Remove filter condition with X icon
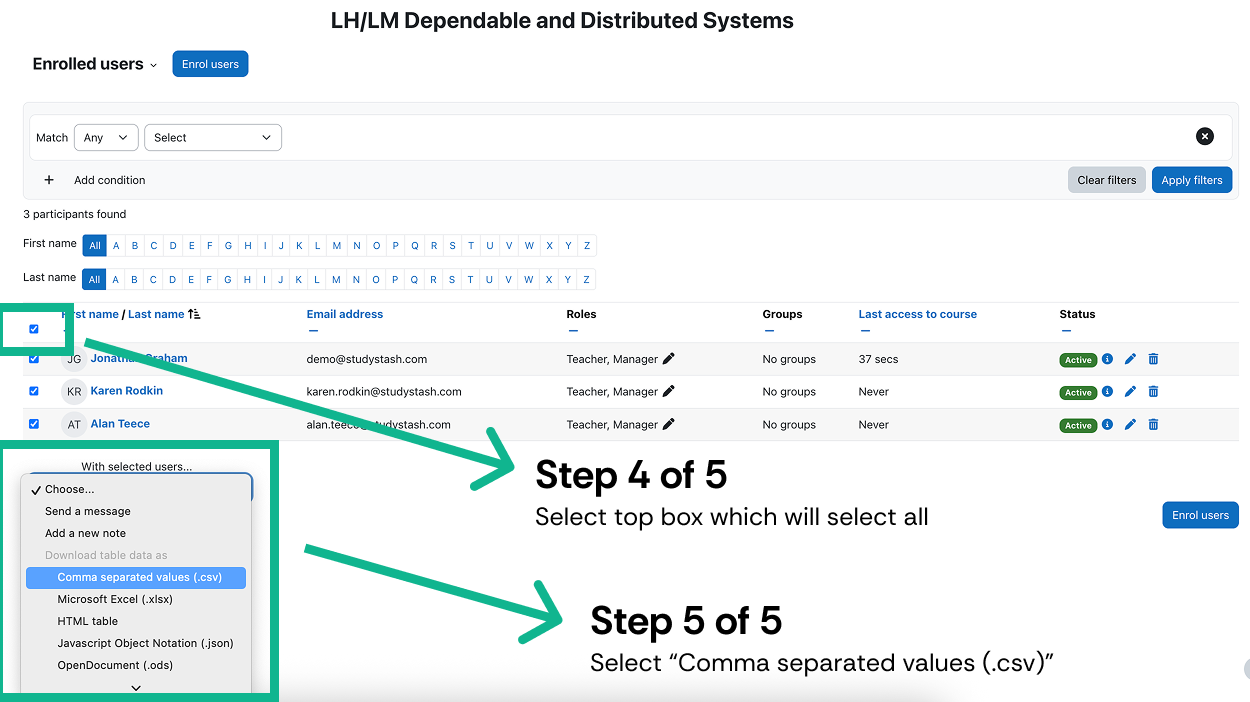 click(1205, 136)
